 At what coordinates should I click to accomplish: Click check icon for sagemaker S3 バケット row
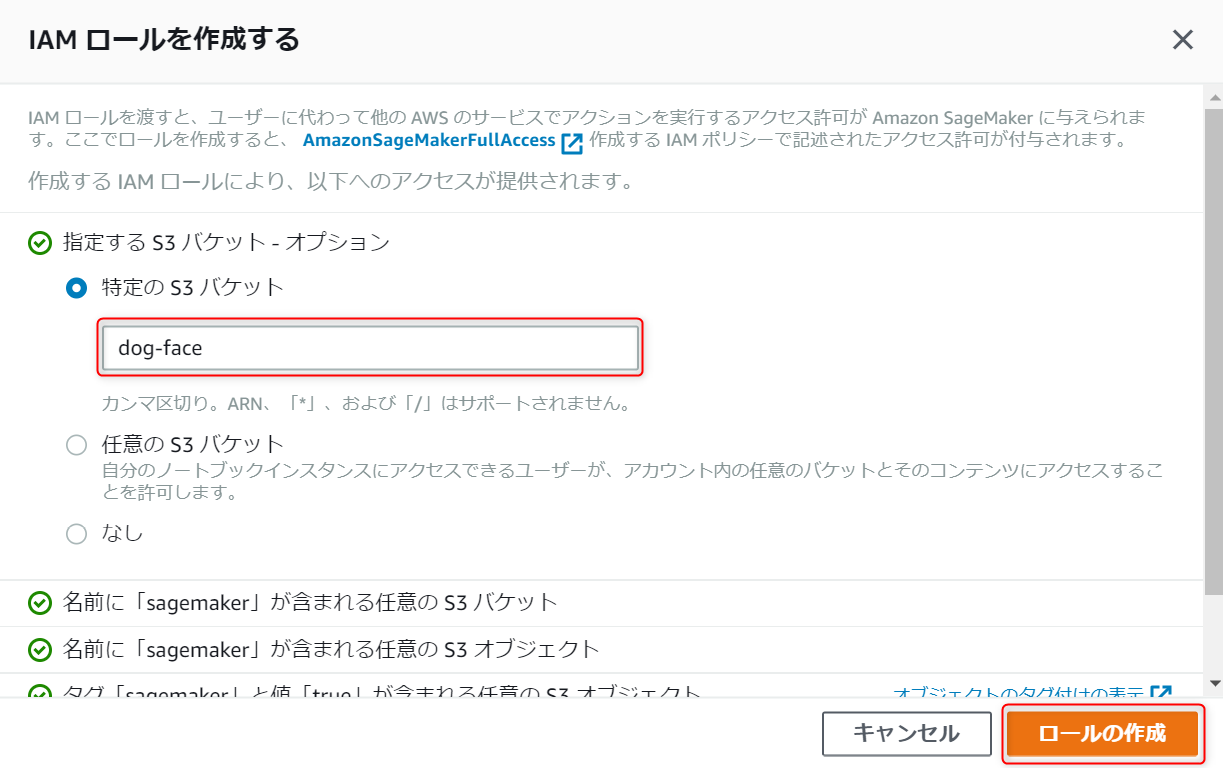(x=40, y=603)
